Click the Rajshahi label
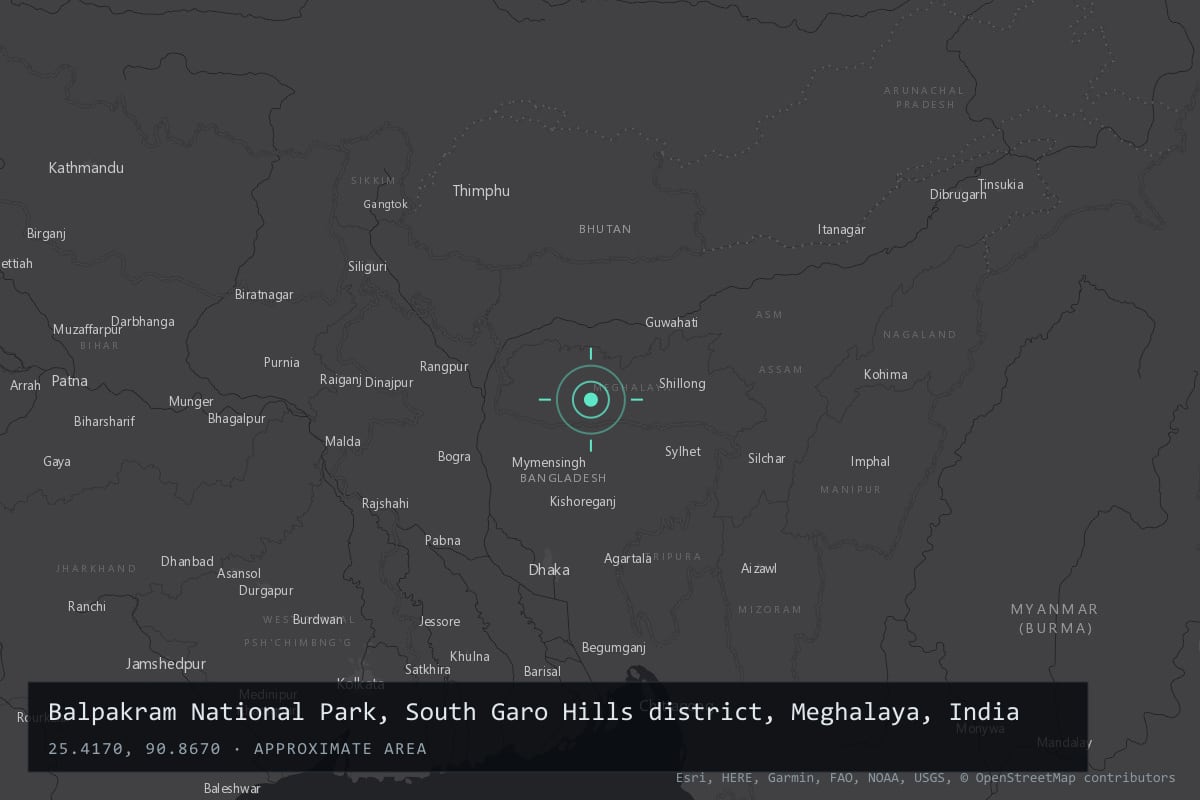Screen dimensions: 1200x800 coord(385,504)
